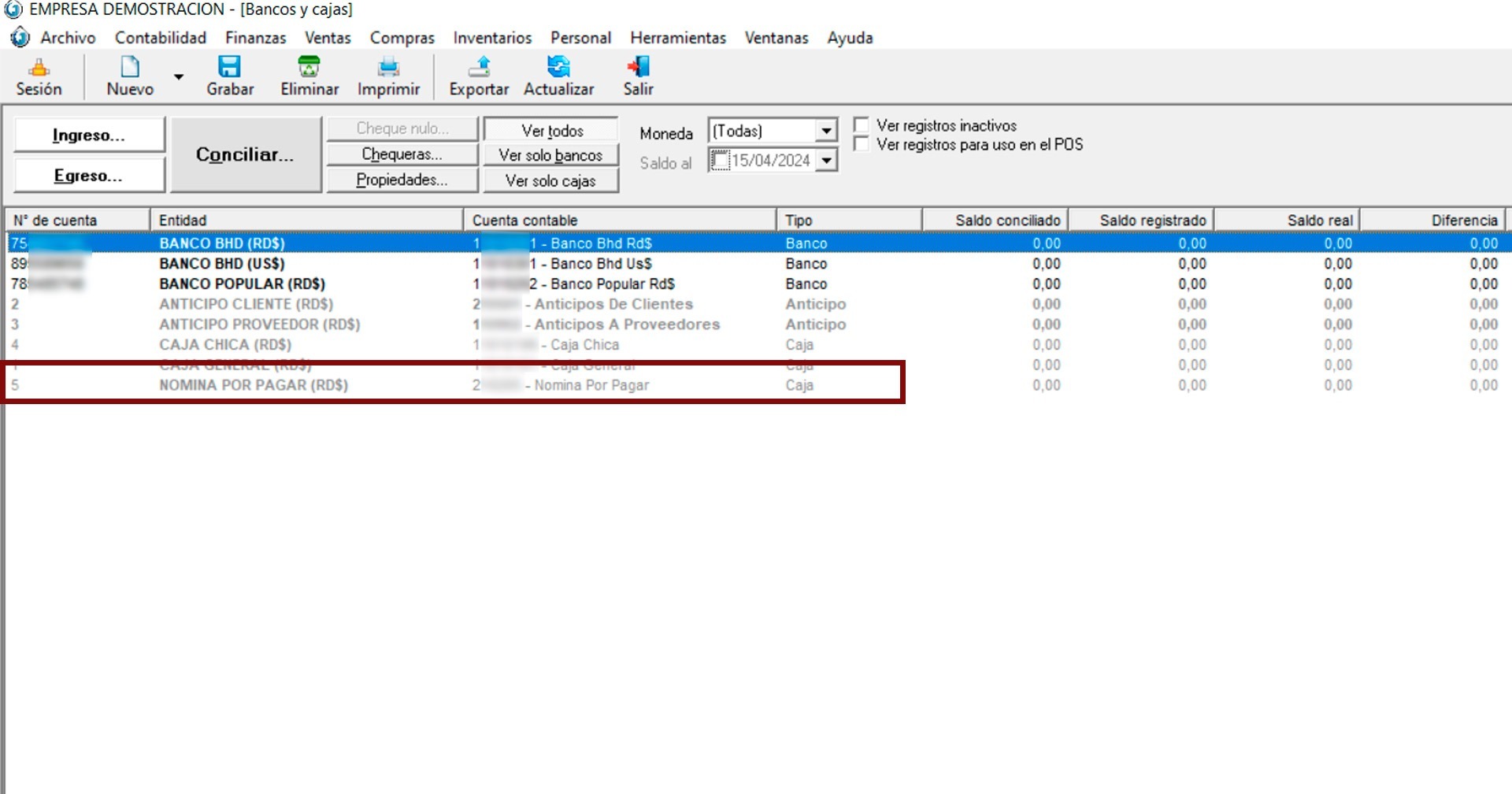Click the Eliminar trash icon
The image size is (1512, 794).
click(309, 68)
